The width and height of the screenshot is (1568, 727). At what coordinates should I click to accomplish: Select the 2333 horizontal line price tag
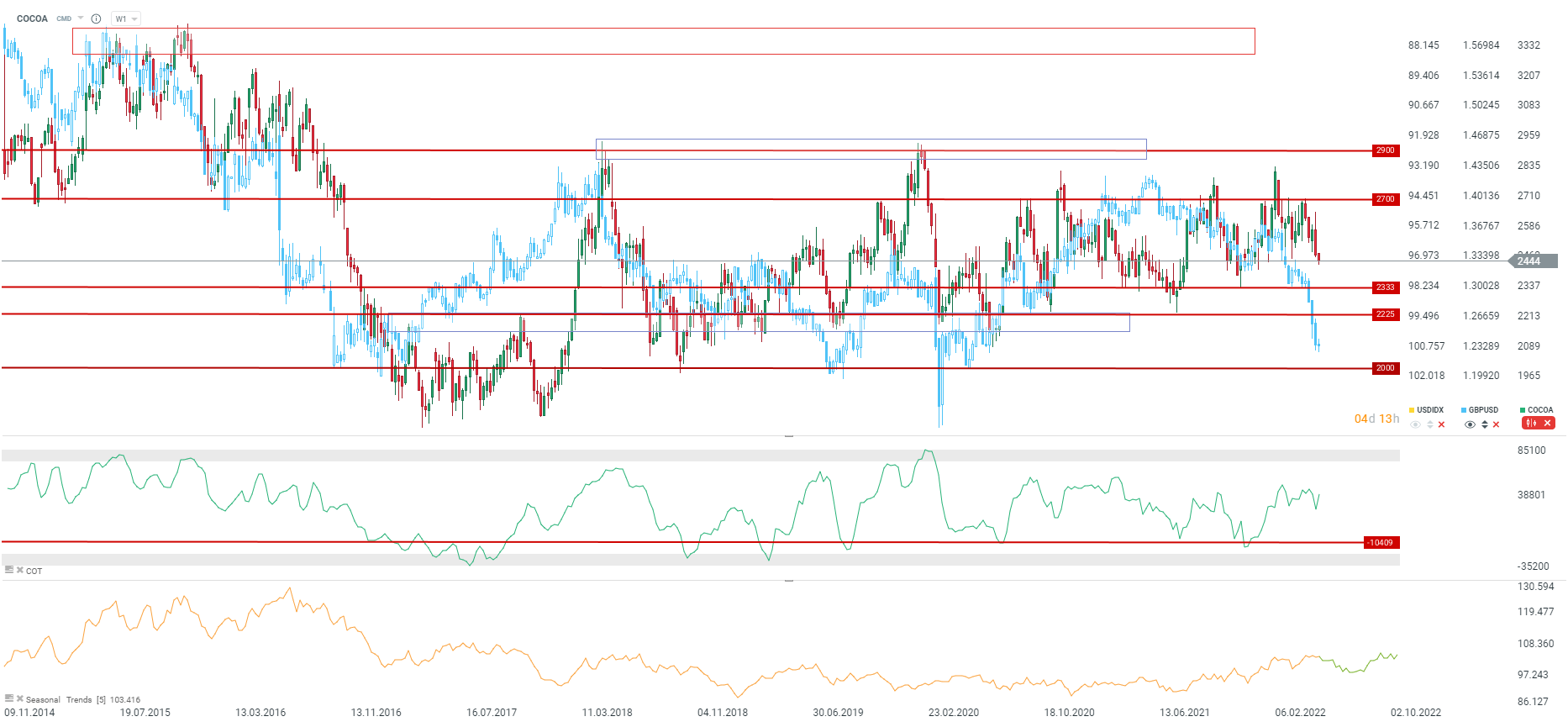coord(1385,287)
